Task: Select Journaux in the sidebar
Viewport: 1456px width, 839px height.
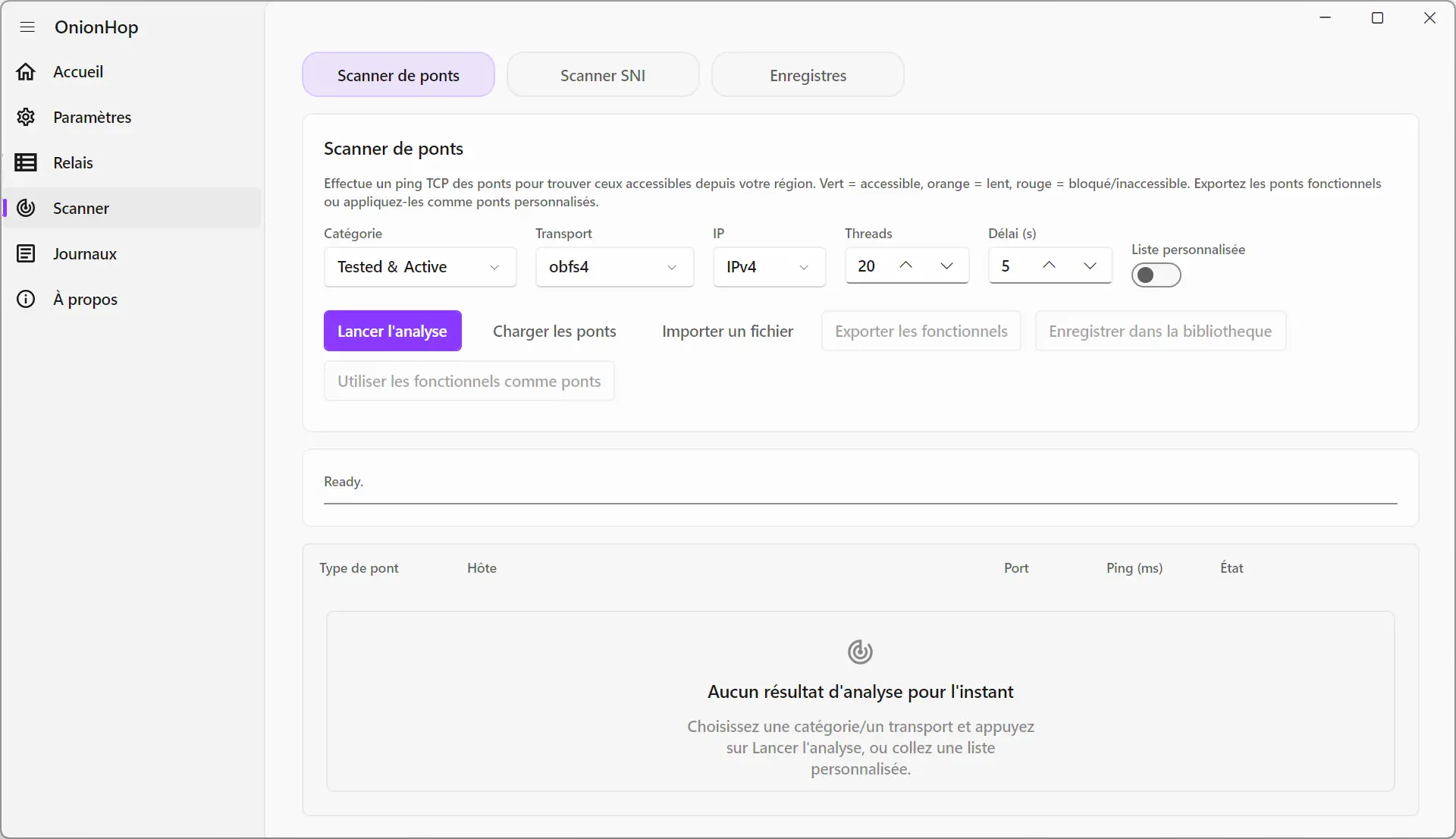Action: tap(133, 253)
